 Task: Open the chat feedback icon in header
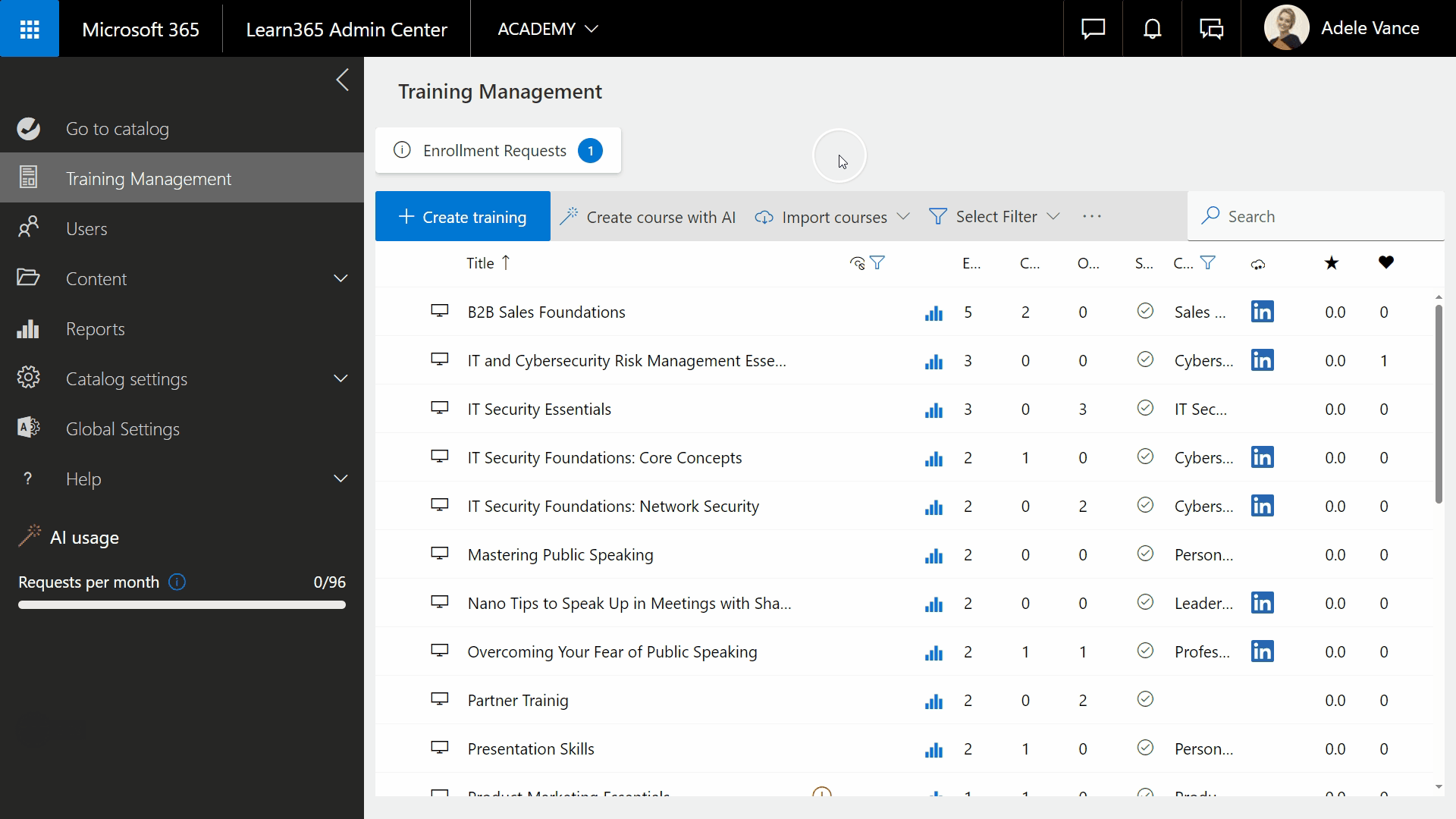pyautogui.click(x=1093, y=29)
